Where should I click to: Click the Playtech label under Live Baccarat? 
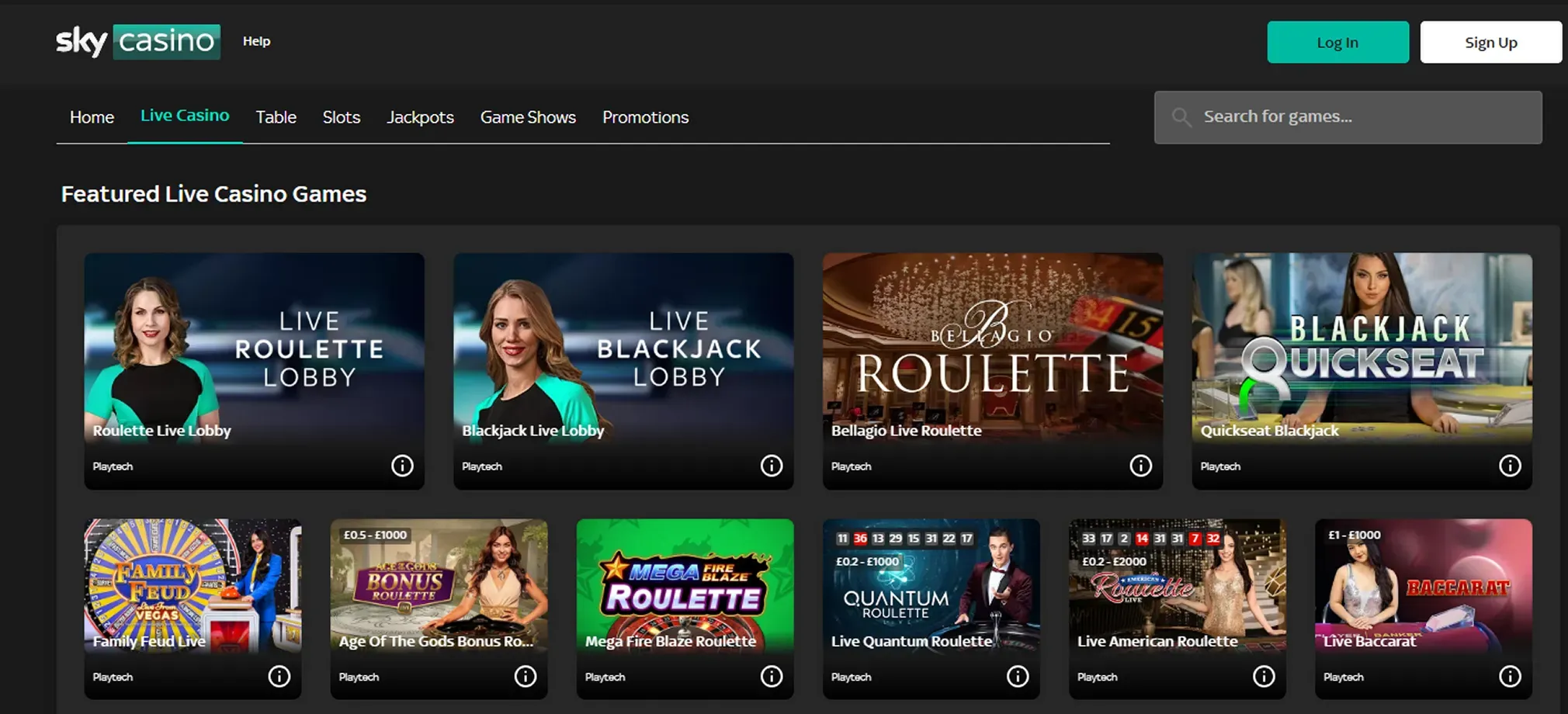1344,678
